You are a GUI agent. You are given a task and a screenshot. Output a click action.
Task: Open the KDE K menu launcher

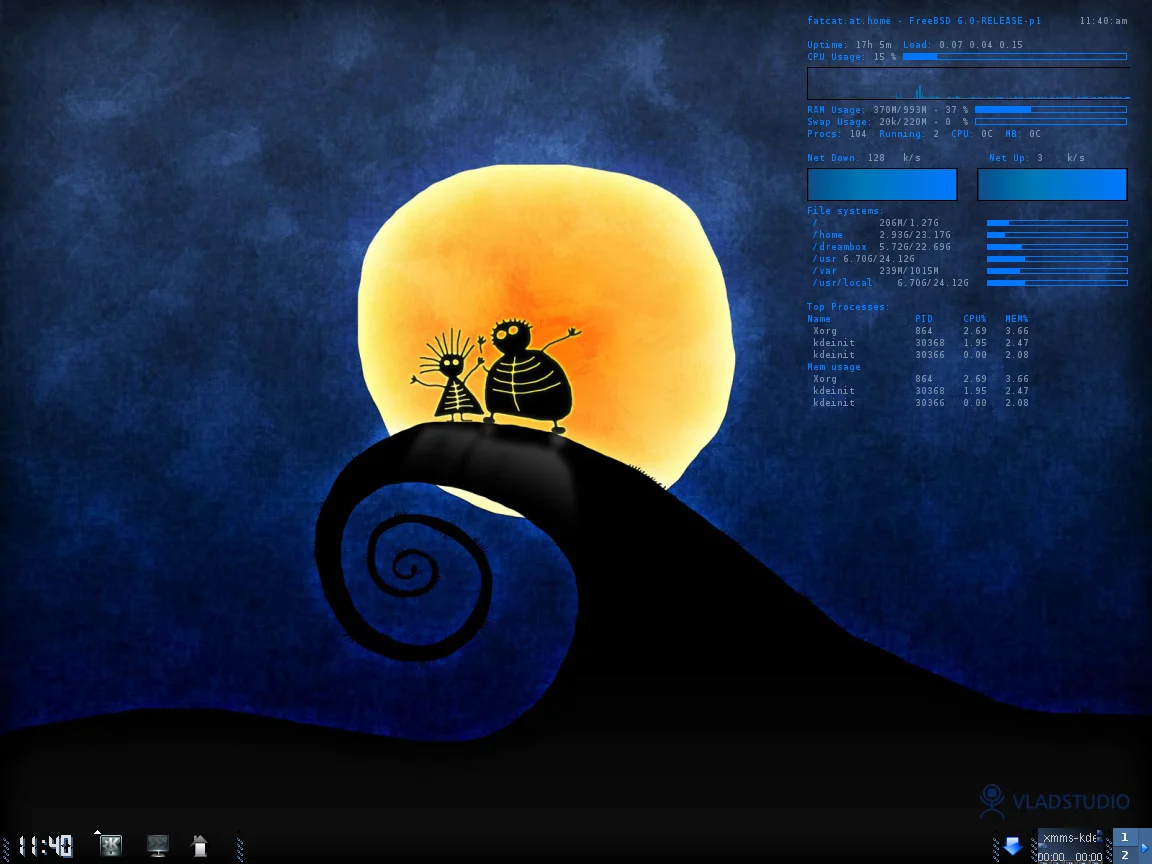(110, 845)
